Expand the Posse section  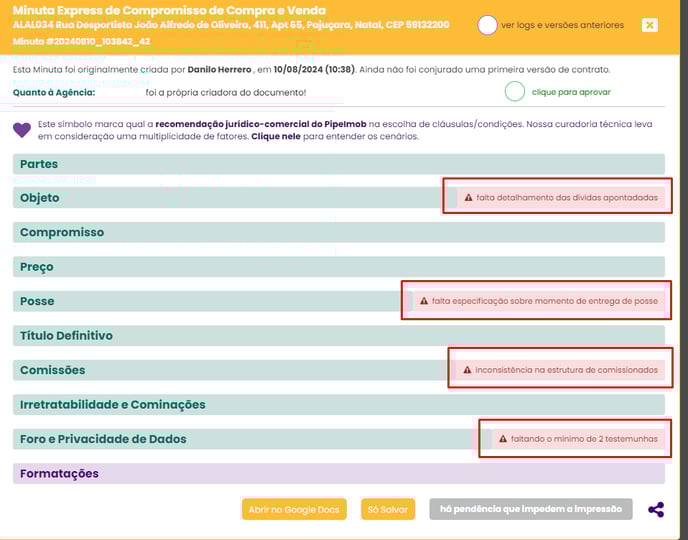pos(339,301)
